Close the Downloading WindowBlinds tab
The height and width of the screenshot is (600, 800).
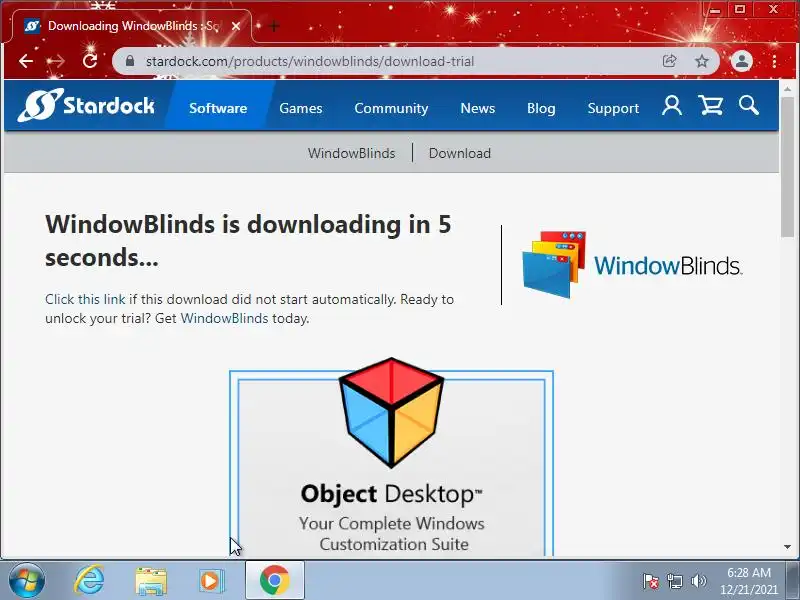(x=236, y=26)
